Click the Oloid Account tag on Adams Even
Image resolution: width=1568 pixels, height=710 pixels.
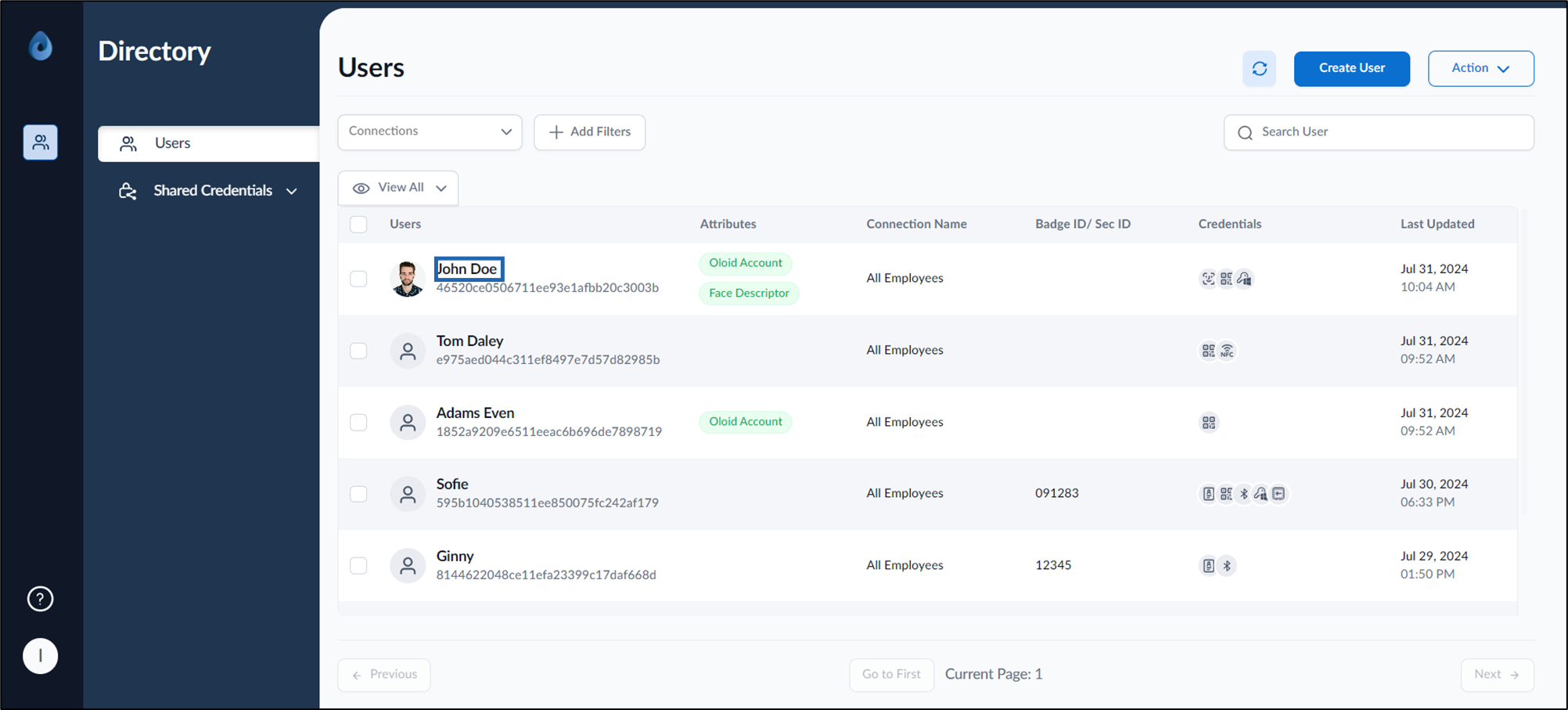click(745, 422)
